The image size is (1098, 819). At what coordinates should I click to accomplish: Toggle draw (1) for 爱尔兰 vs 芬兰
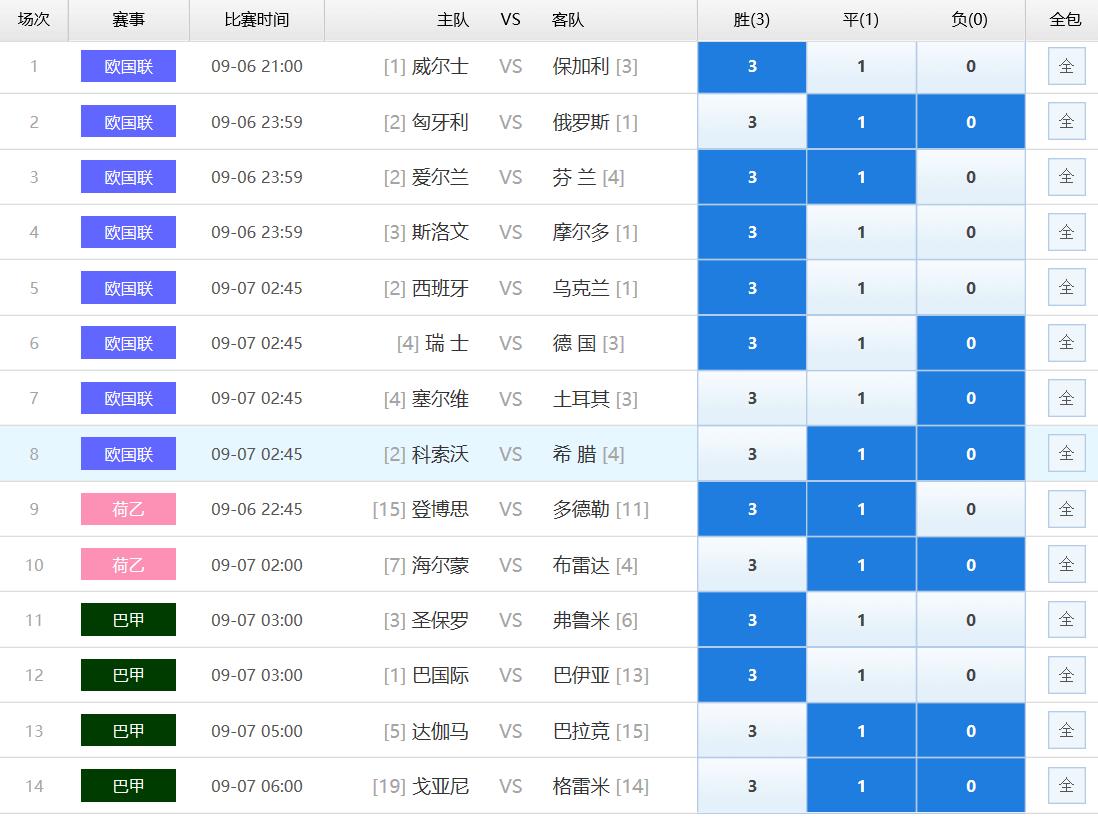click(x=861, y=178)
